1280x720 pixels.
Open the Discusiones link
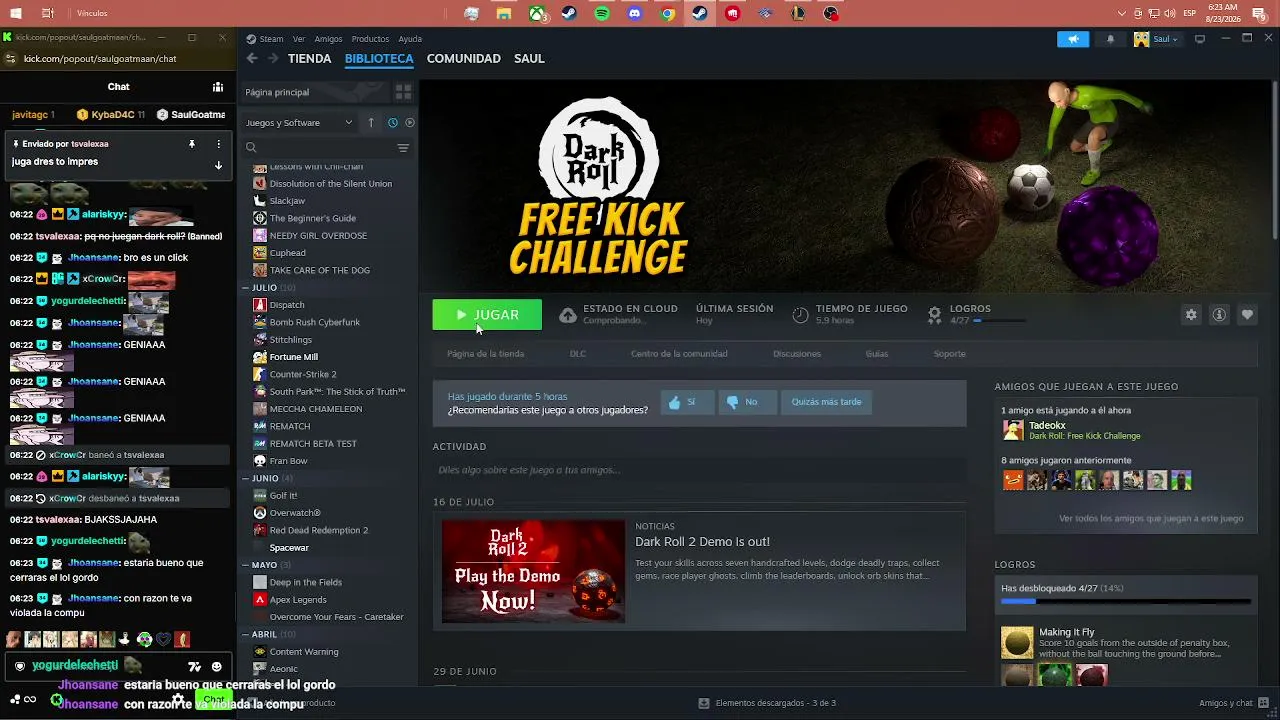click(x=797, y=354)
